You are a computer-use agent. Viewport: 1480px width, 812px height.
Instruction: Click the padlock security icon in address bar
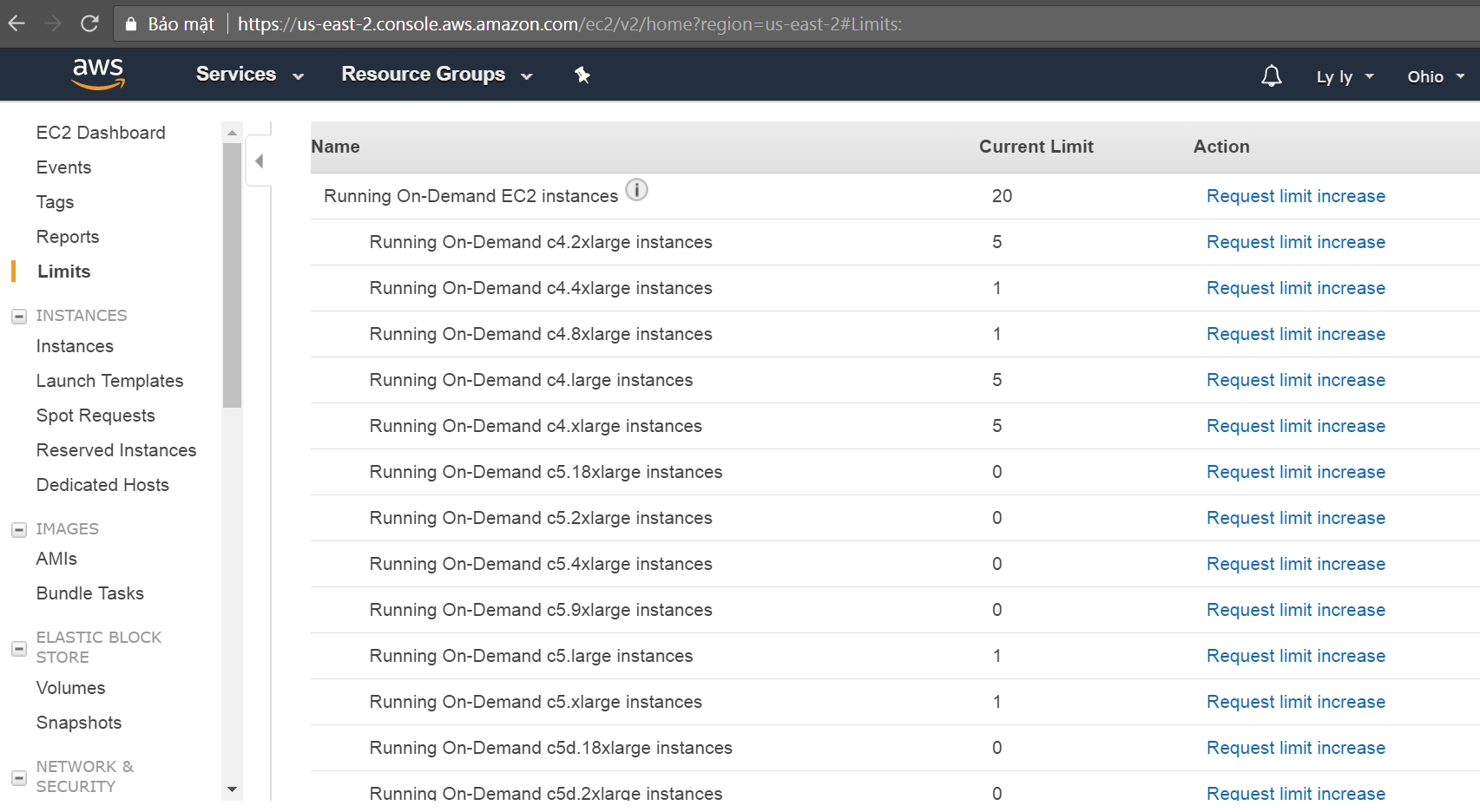131,24
